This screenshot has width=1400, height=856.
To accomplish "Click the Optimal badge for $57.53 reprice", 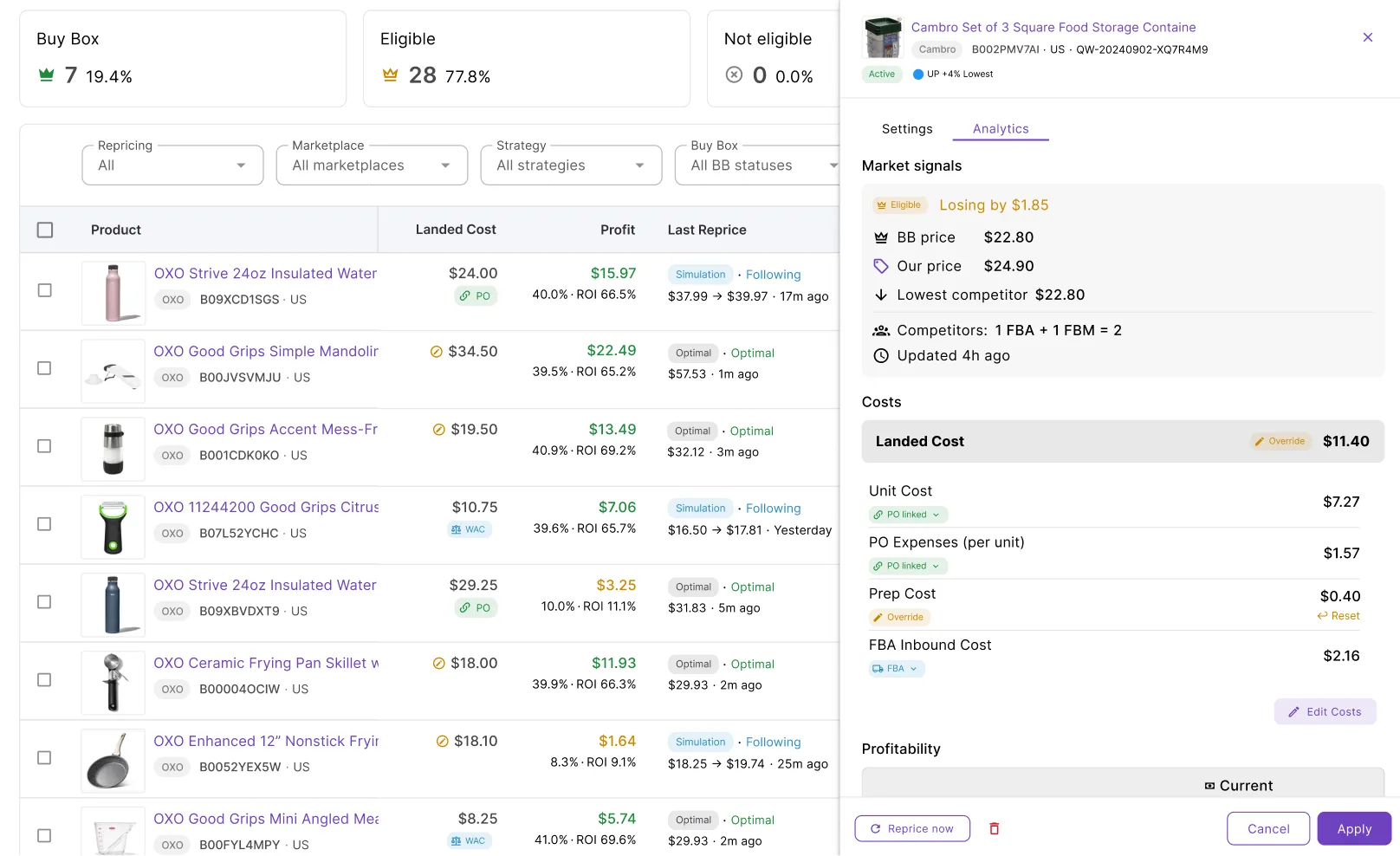I will [x=693, y=353].
